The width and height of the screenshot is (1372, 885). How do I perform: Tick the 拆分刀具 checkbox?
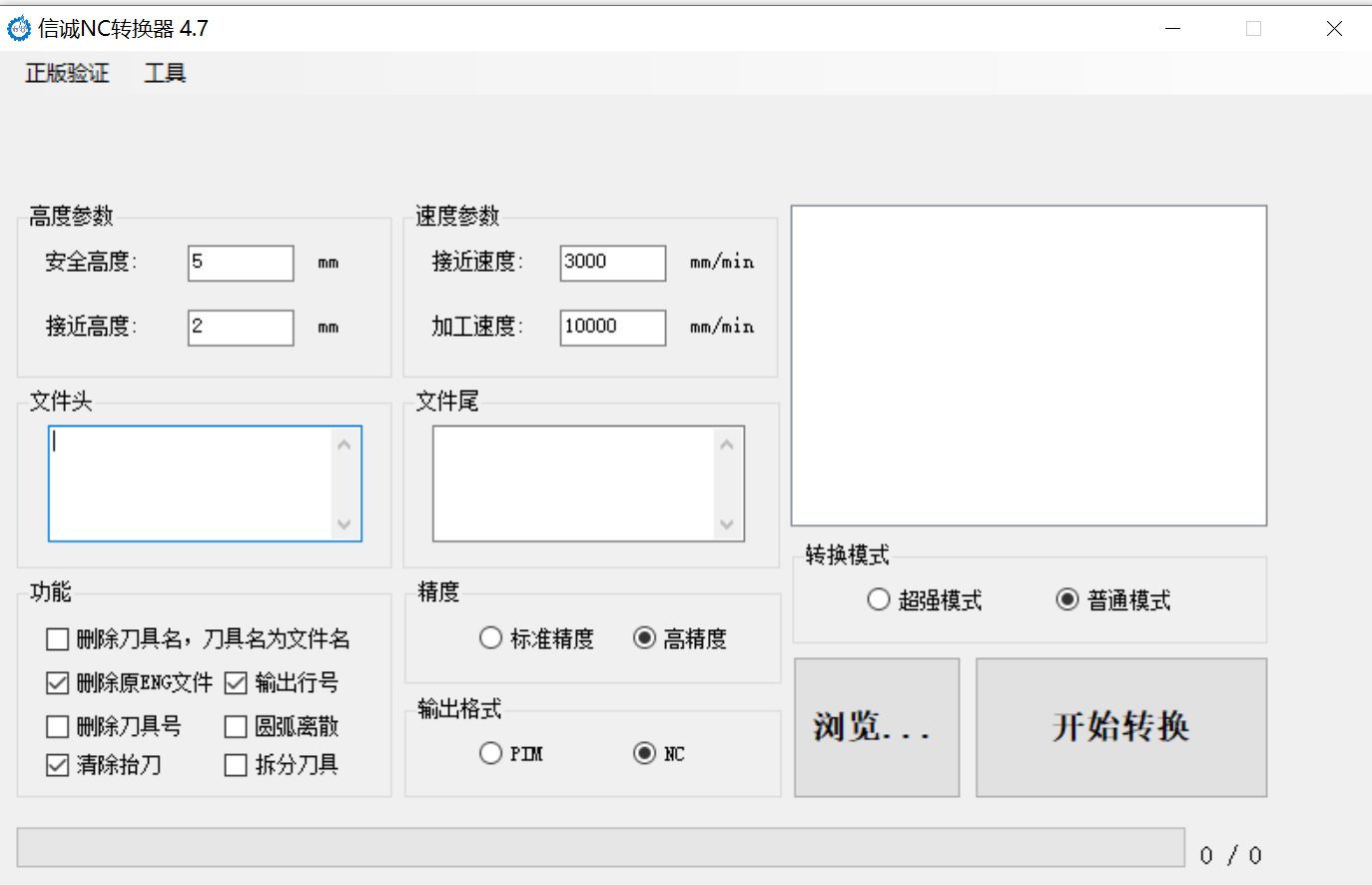pos(236,765)
